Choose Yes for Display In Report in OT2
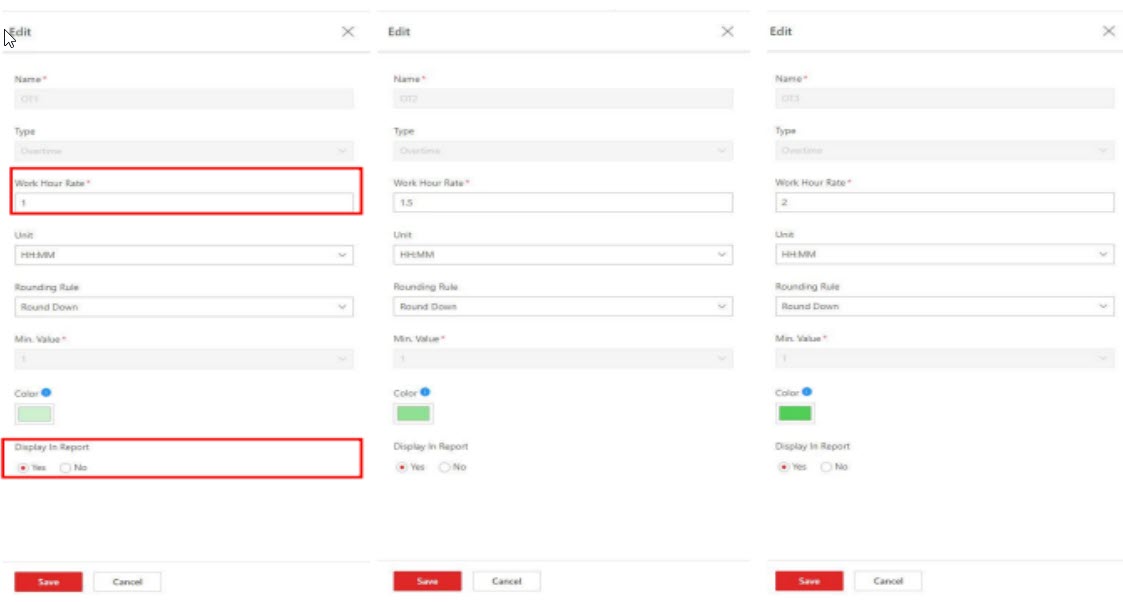 tap(403, 467)
